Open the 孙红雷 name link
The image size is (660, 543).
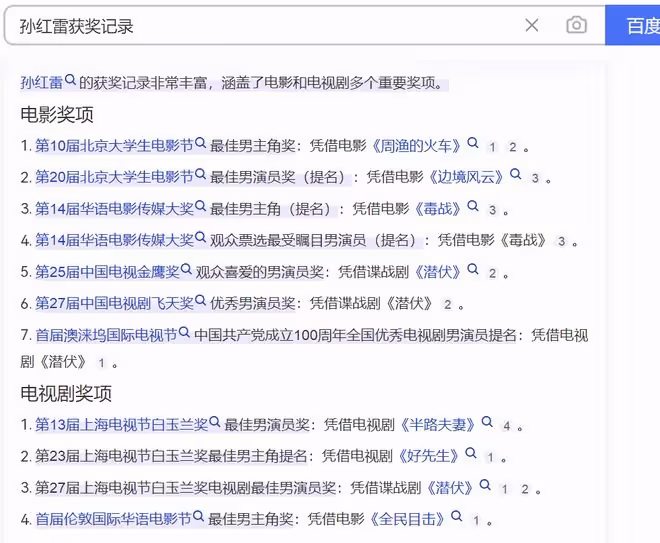point(42,82)
